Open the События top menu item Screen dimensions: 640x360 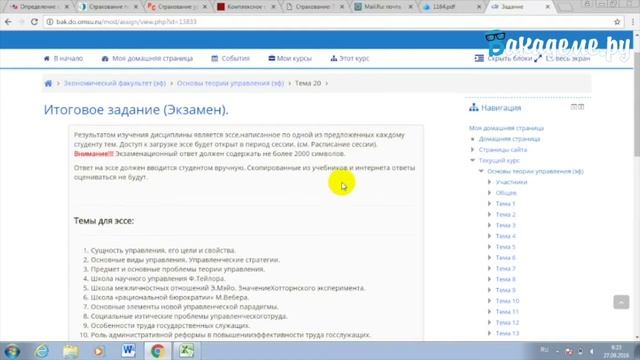(x=230, y=58)
